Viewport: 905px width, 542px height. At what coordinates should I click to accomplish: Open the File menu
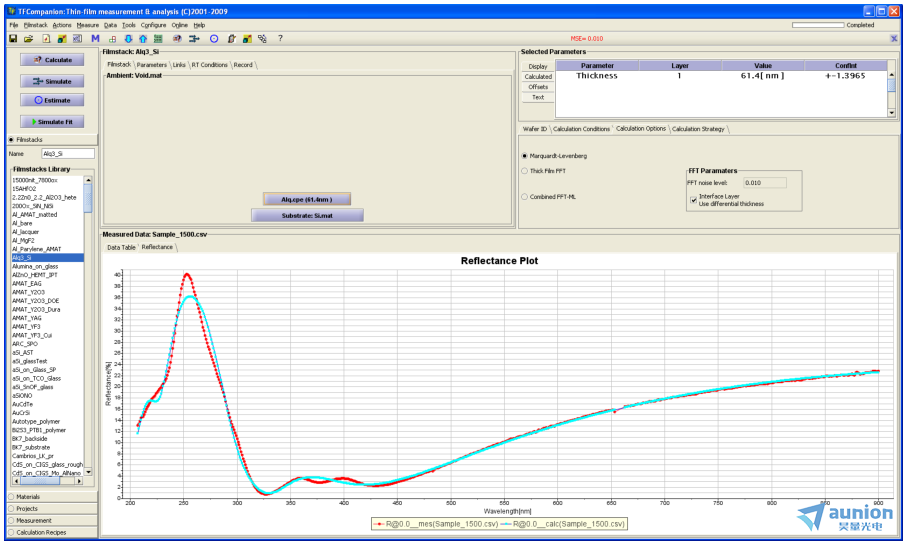(14, 25)
